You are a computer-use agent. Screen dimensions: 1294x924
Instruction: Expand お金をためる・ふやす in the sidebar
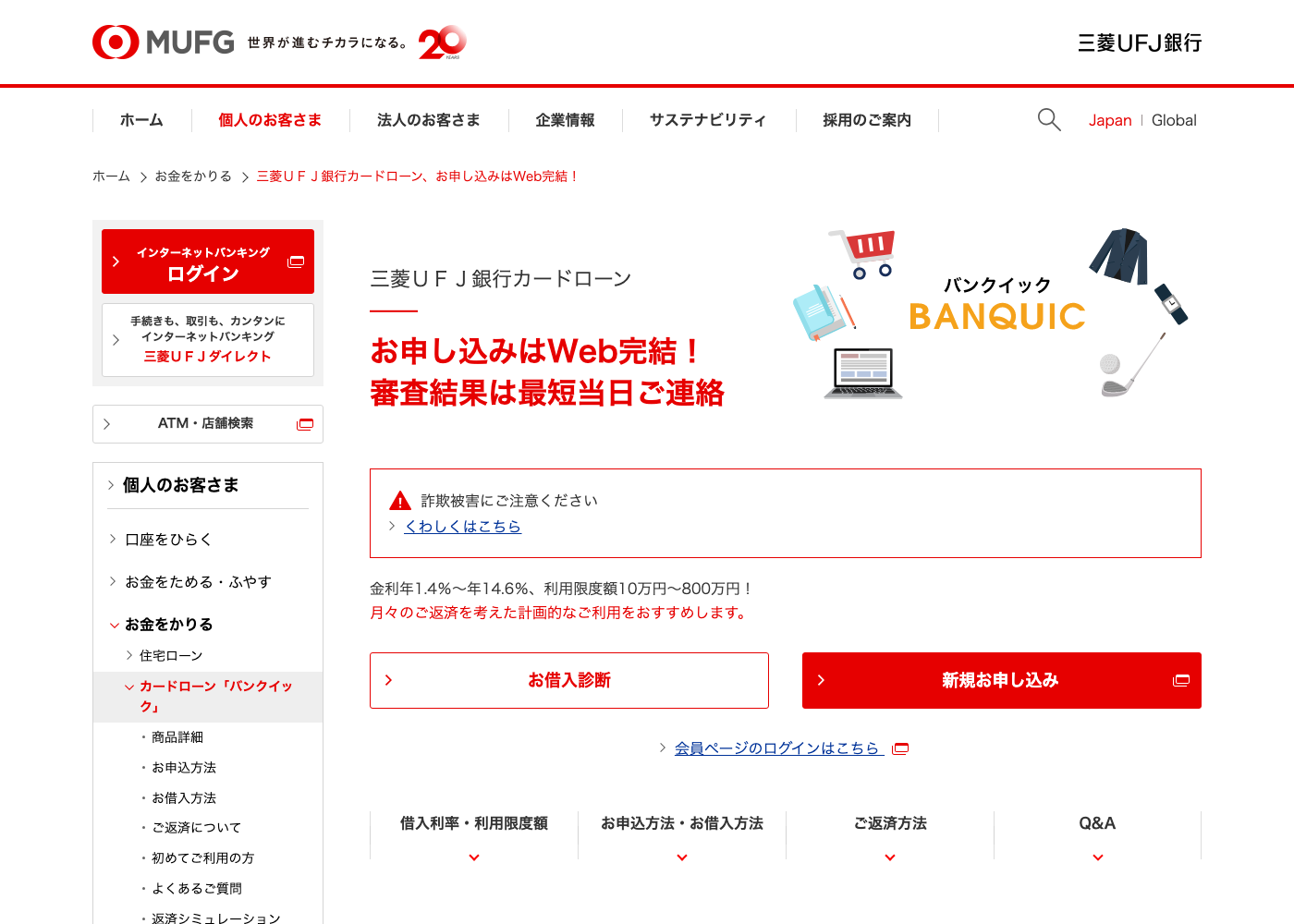pyautogui.click(x=198, y=582)
